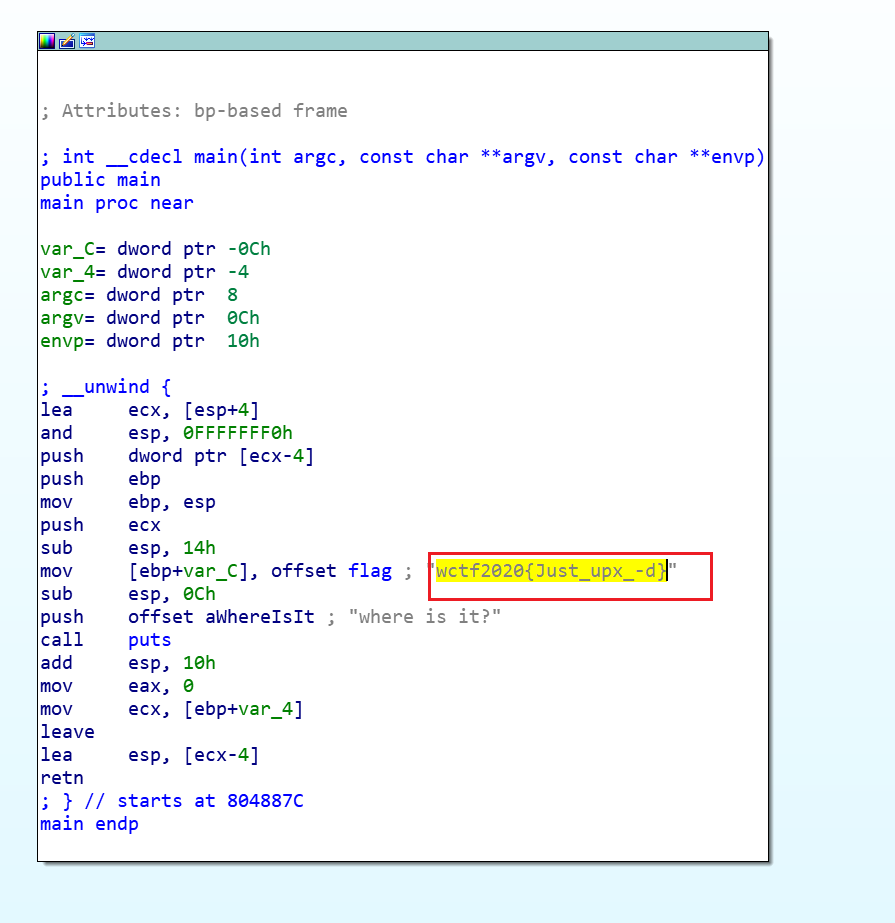Click the 804887C start address

[x=265, y=801]
